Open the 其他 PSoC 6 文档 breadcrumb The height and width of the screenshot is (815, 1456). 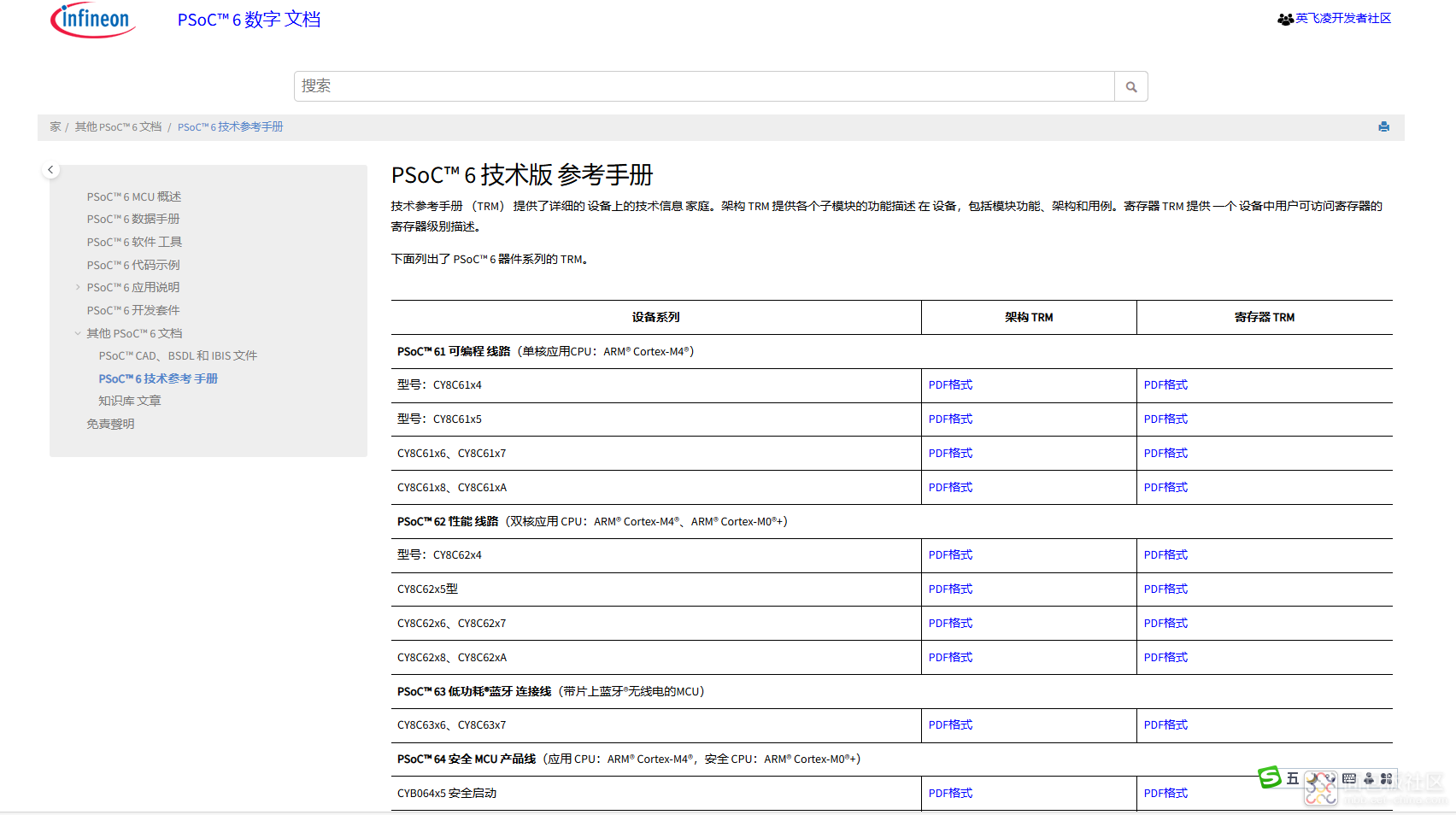tap(118, 126)
